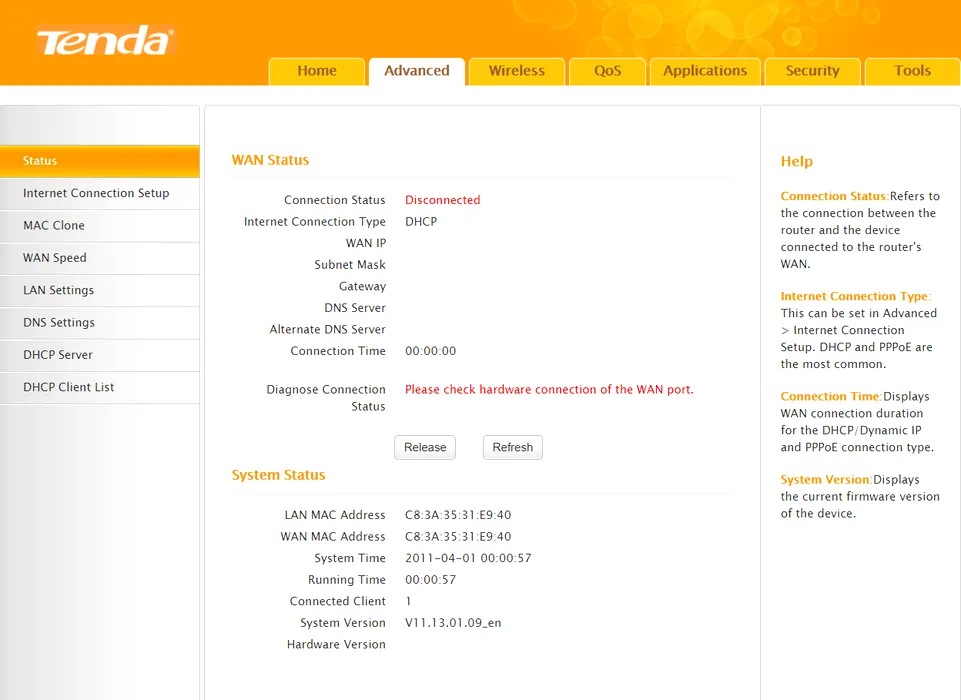Switch to the Wireless tab
Screen dimensions: 961x700
tap(517, 71)
